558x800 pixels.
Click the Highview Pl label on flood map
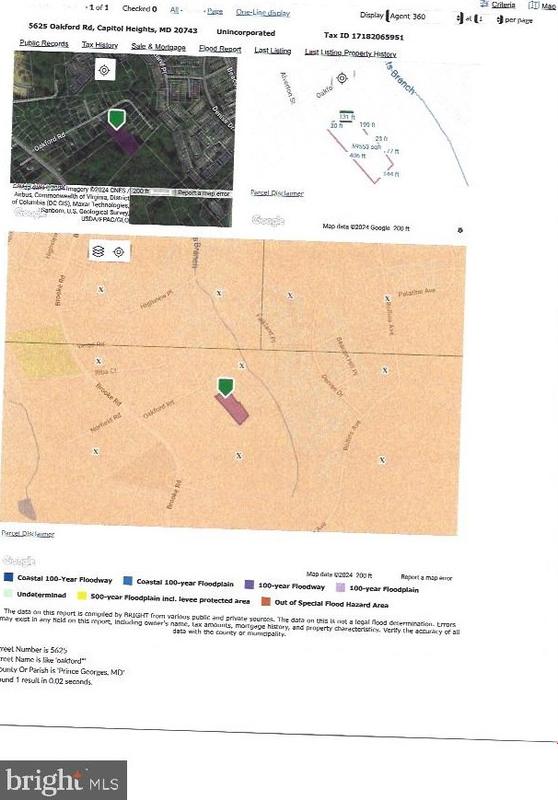[x=157, y=299]
